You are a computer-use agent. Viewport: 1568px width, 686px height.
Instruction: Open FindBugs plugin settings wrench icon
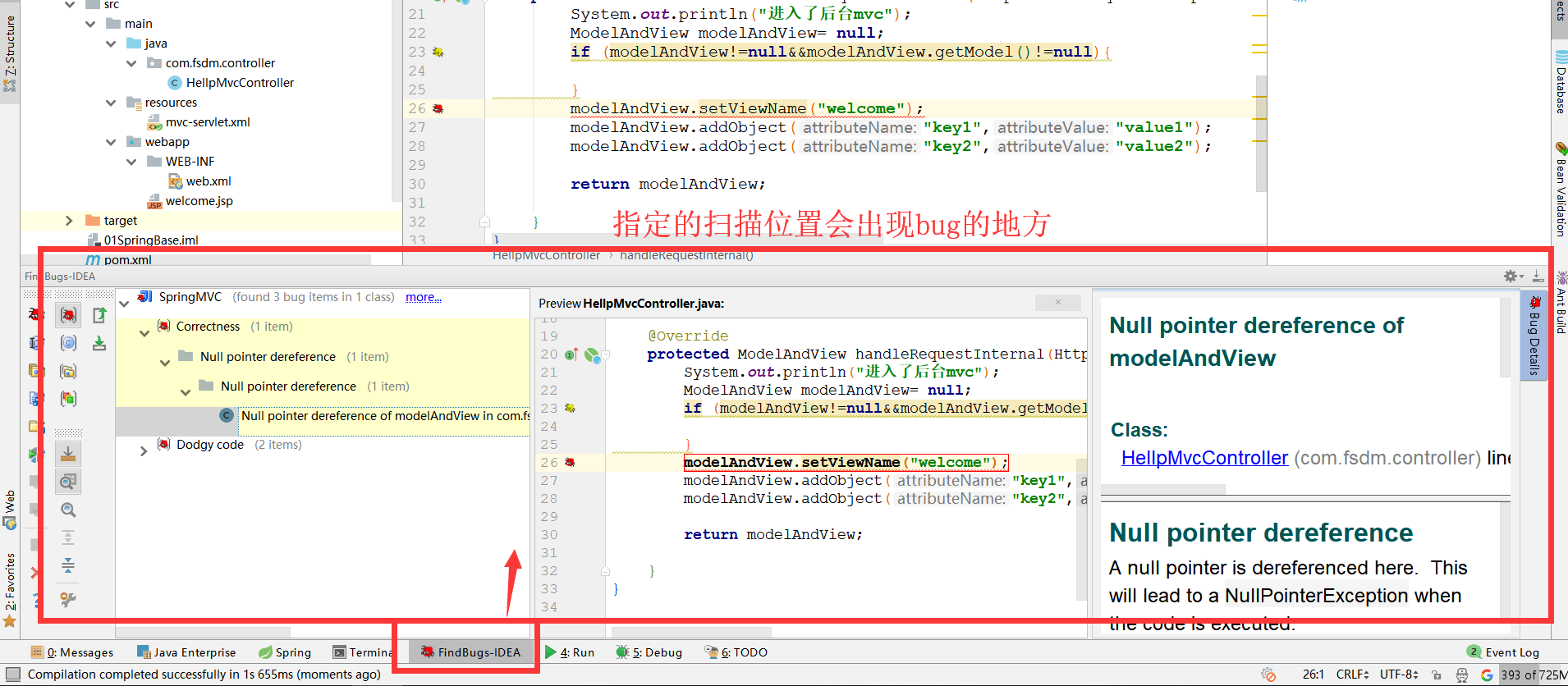pyautogui.click(x=68, y=600)
